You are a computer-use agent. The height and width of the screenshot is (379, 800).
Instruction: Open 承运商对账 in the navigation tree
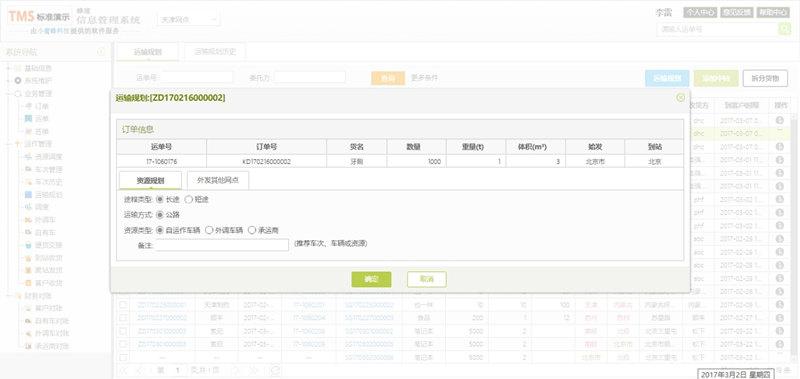click(52, 346)
